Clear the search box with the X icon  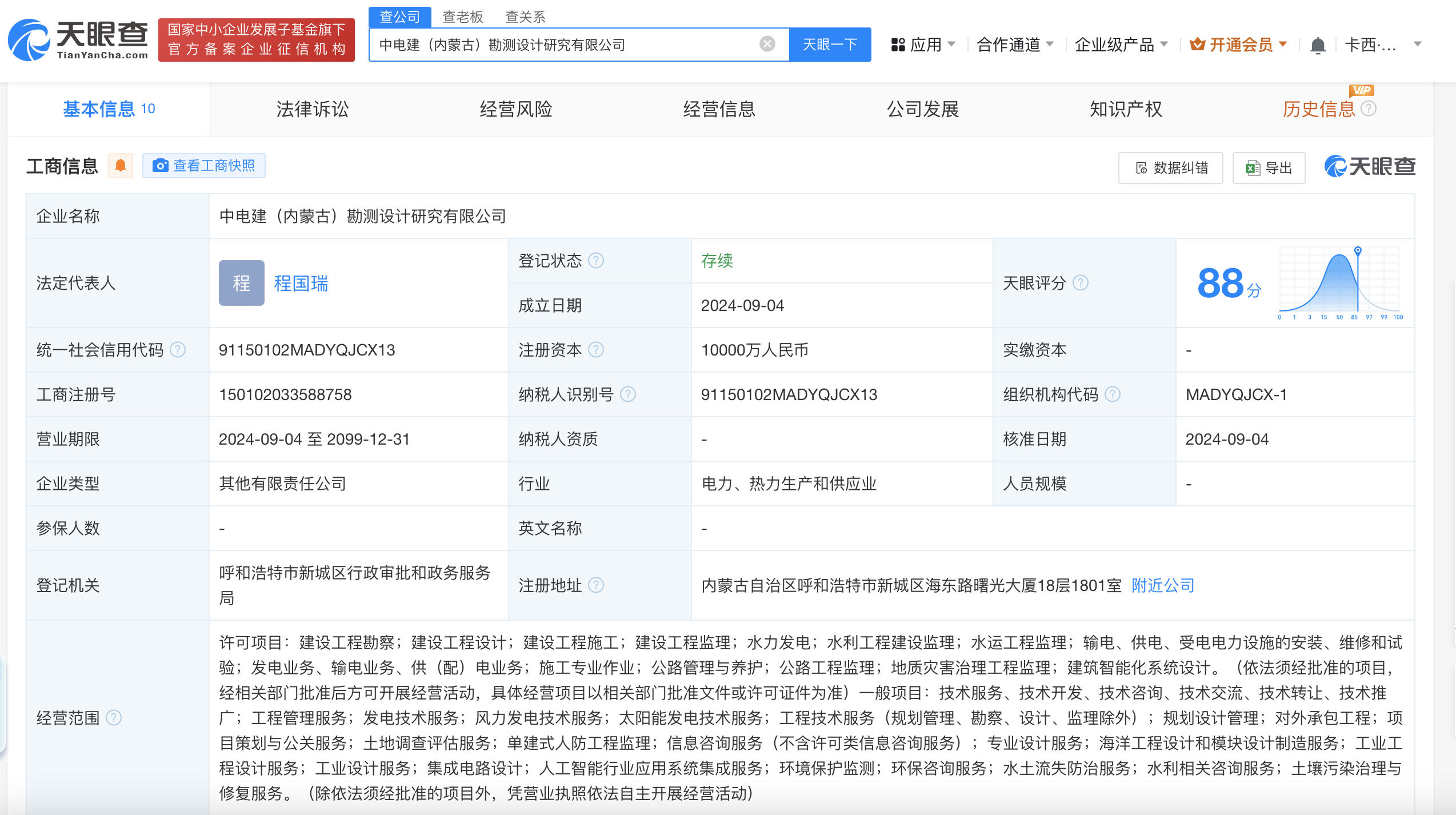click(766, 45)
